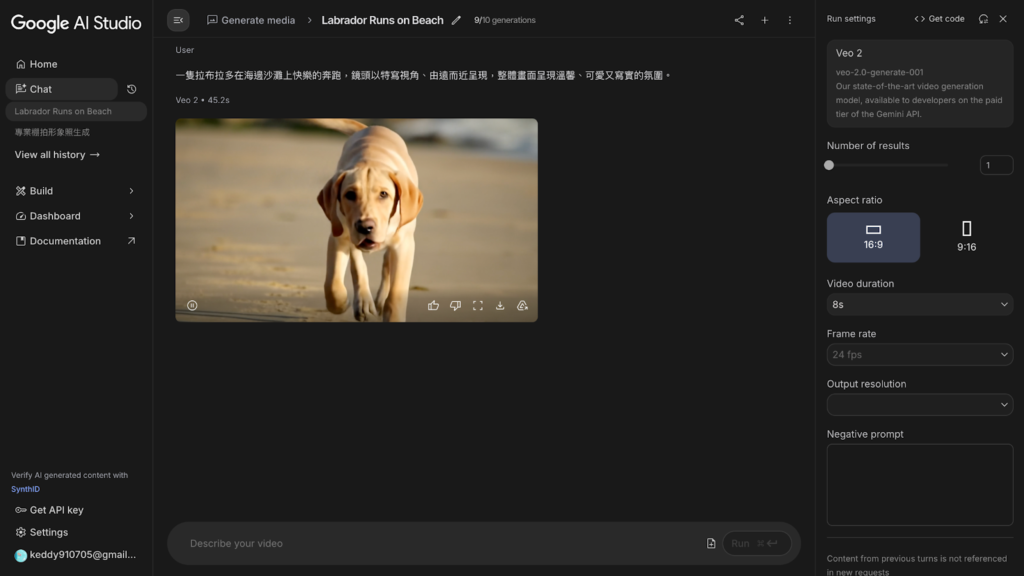
Task: Click the Describe your video input field
Action: coord(440,544)
